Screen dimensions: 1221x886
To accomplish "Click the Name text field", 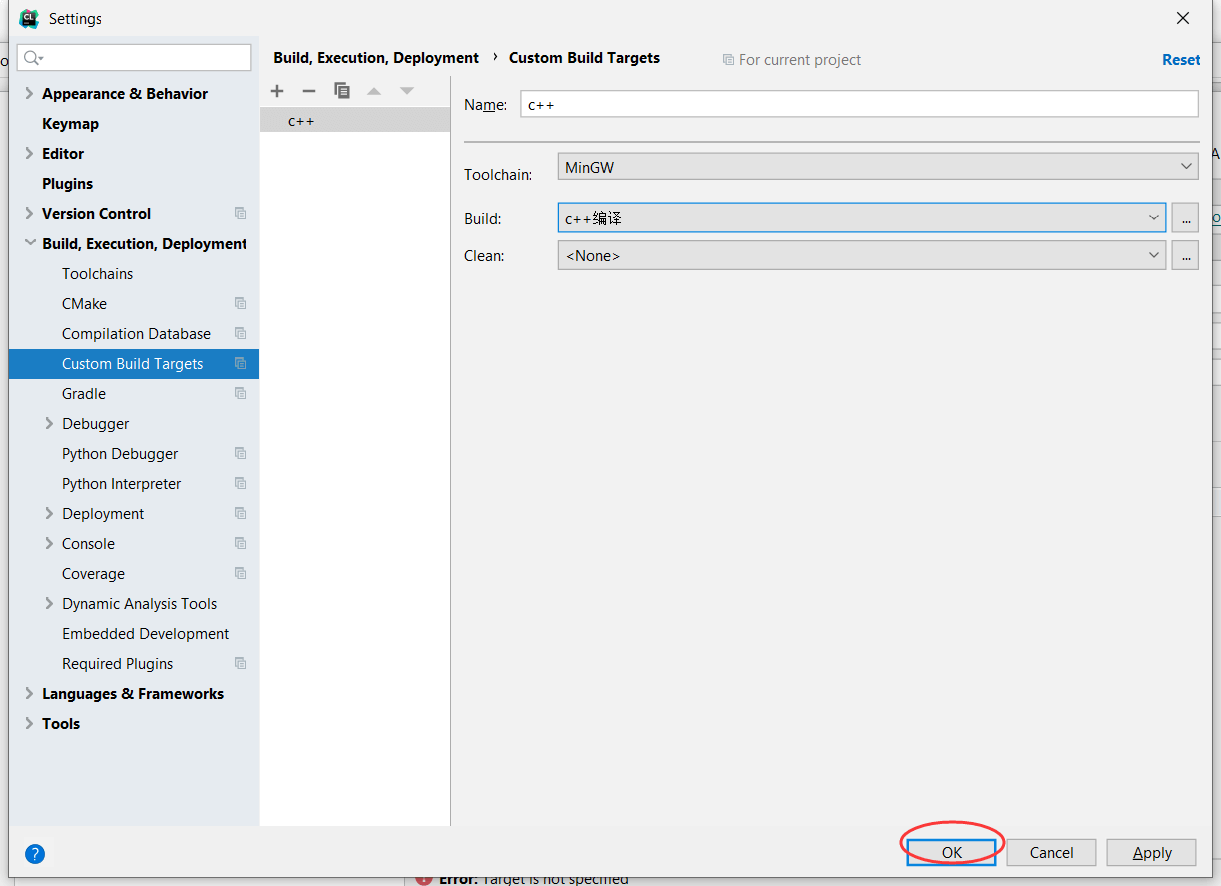I will pos(858,105).
